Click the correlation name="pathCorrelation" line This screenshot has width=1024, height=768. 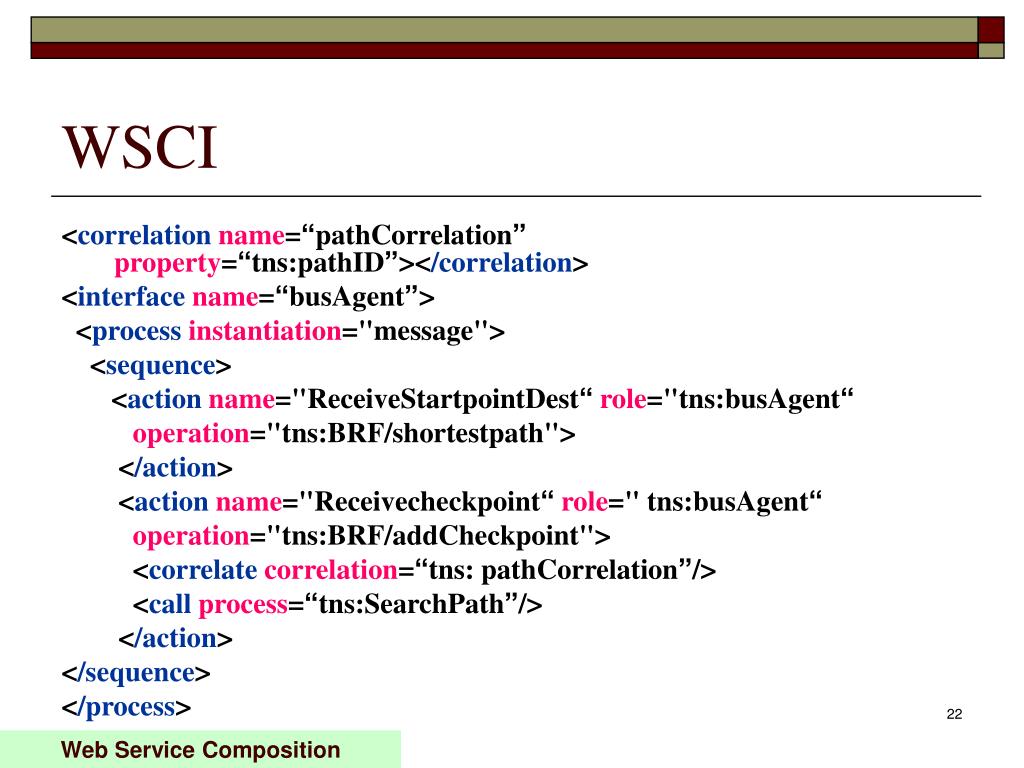[x=294, y=235]
